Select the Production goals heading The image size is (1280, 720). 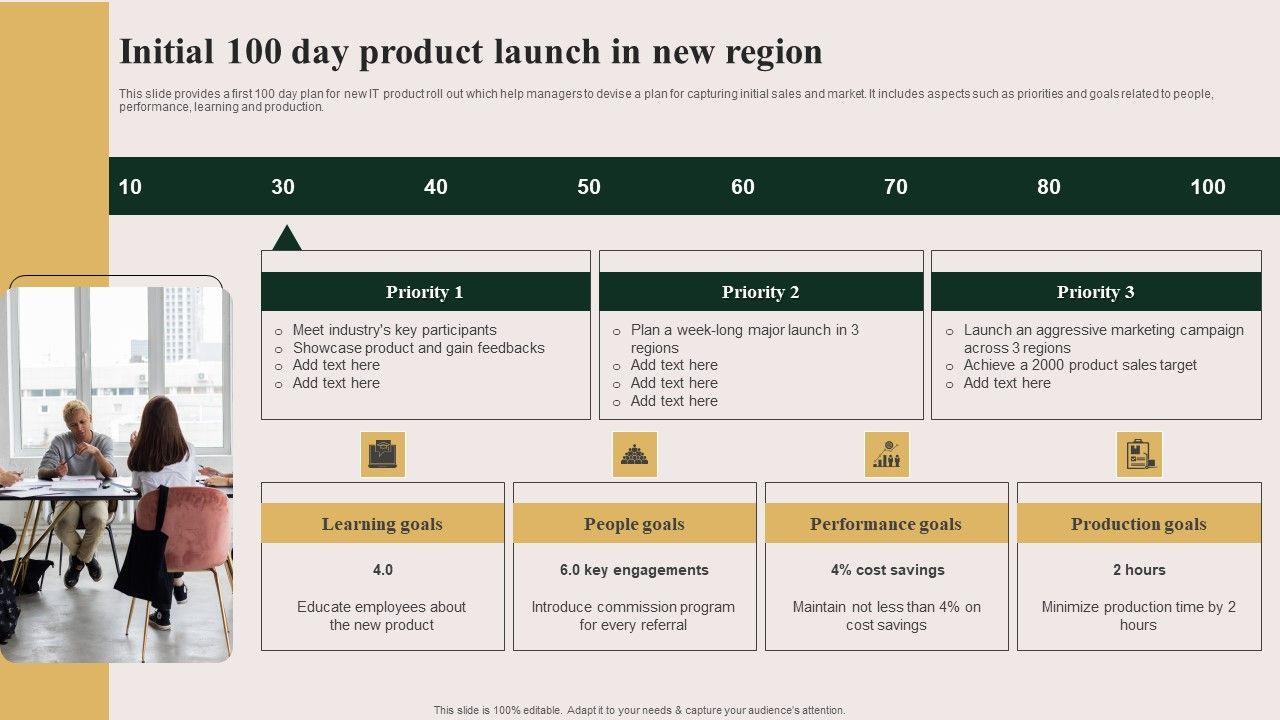(1139, 524)
